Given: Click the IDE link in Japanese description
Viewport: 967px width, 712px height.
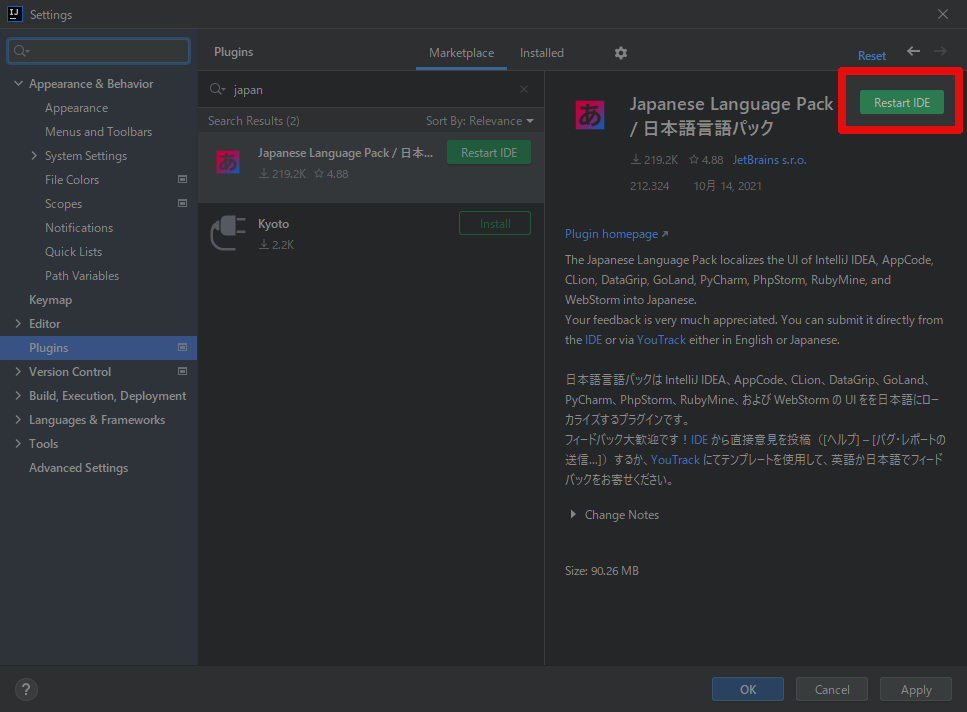Looking at the screenshot, I should pyautogui.click(x=699, y=440).
